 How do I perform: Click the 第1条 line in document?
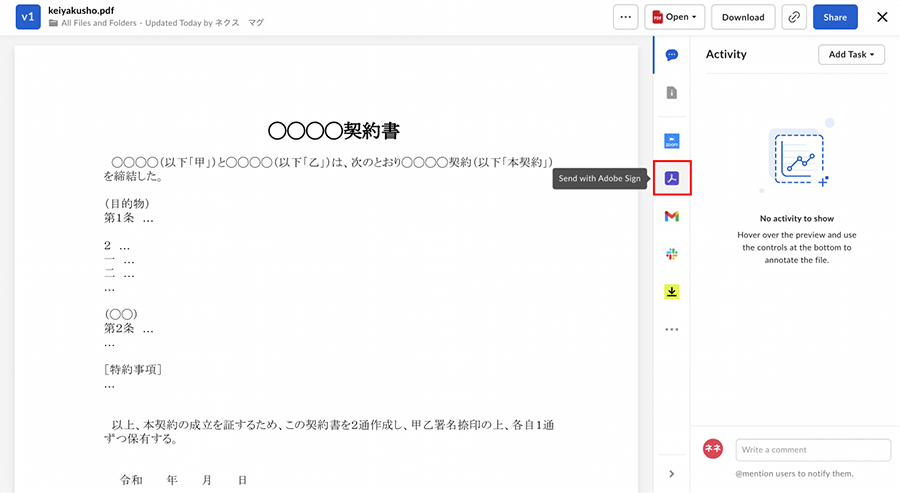pos(129,218)
